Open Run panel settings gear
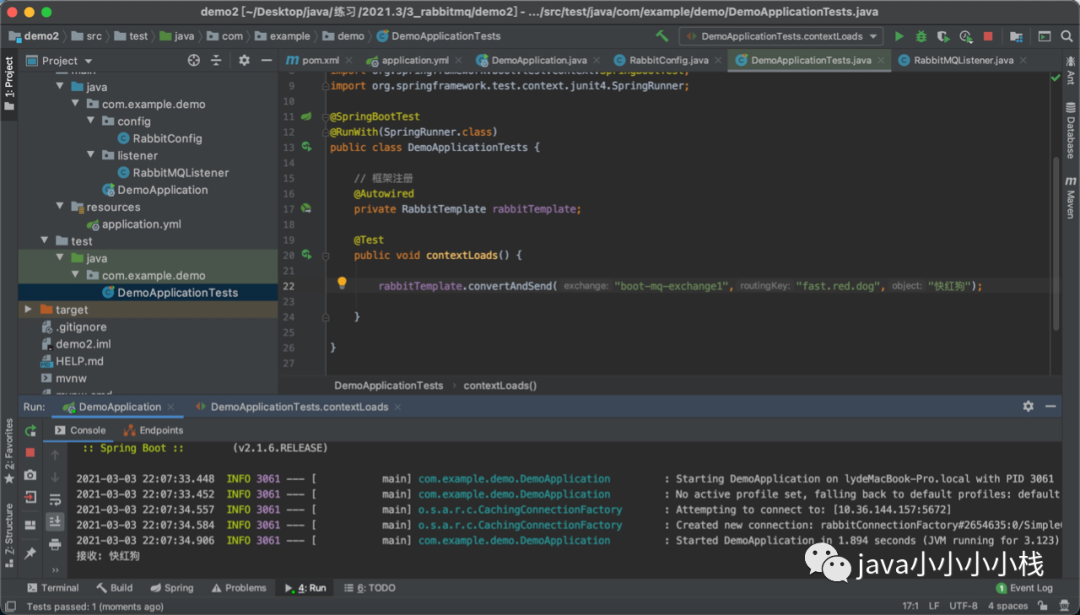The height and width of the screenshot is (615, 1080). pyautogui.click(x=1028, y=406)
